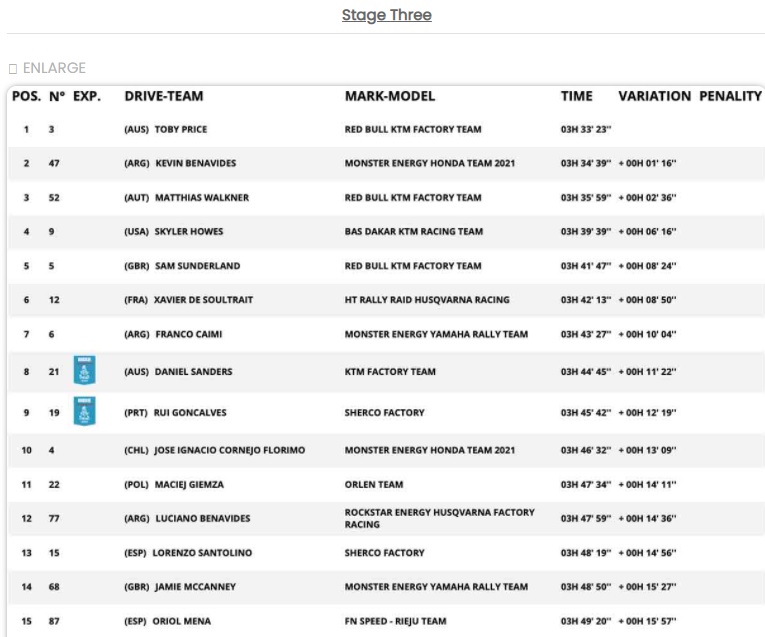The image size is (765, 637).
Task: Click the variation + 00H 15' 57''
Action: (x=647, y=621)
